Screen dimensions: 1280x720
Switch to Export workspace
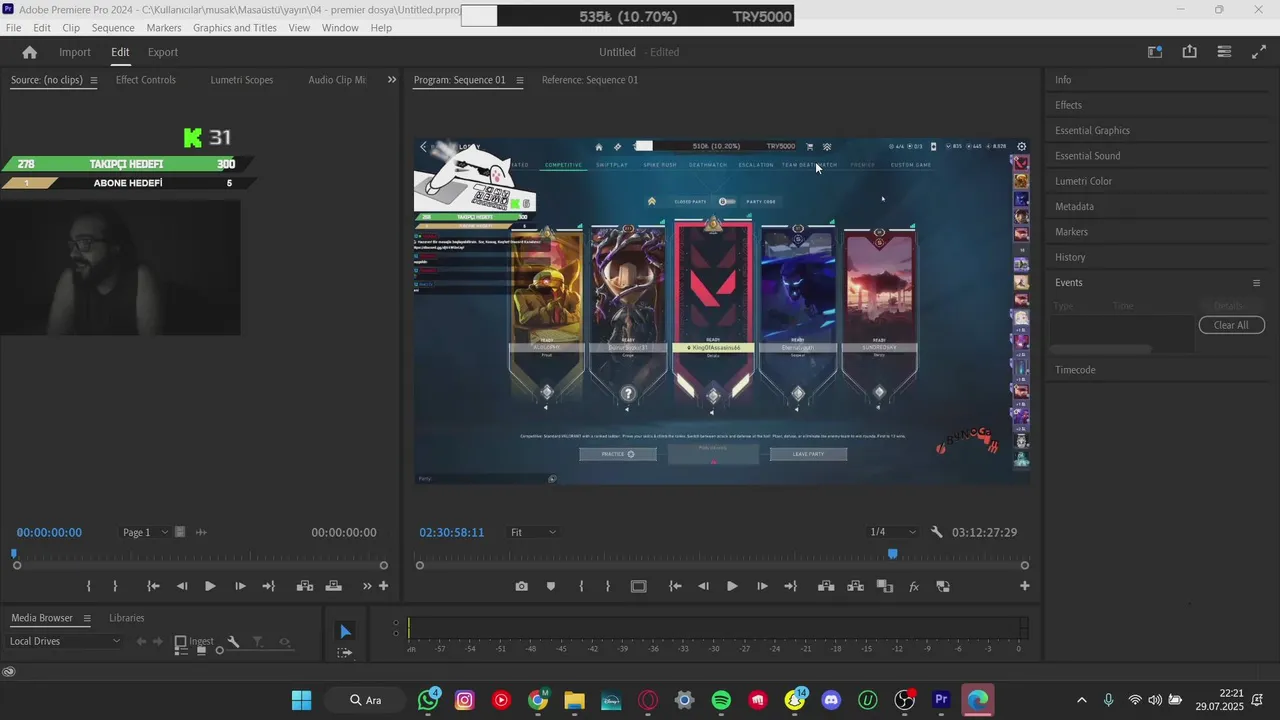click(x=163, y=52)
